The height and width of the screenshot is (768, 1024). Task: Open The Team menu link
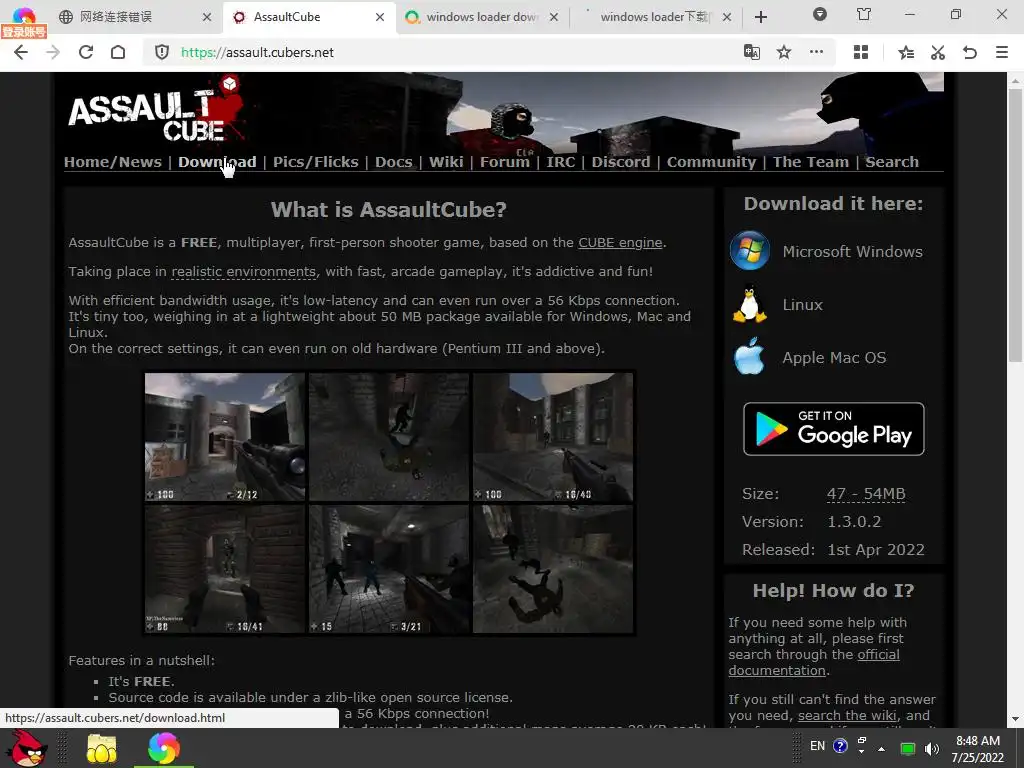coord(810,162)
